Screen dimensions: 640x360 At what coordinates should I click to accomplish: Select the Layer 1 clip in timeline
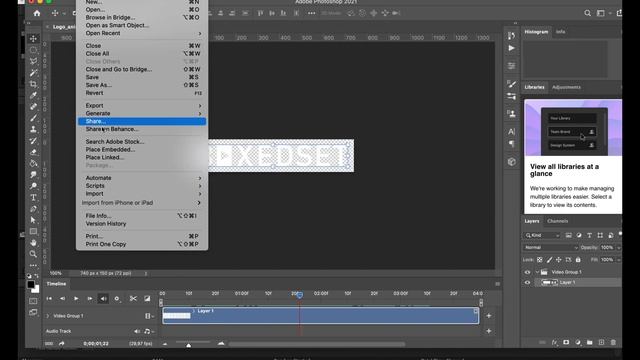click(x=320, y=316)
